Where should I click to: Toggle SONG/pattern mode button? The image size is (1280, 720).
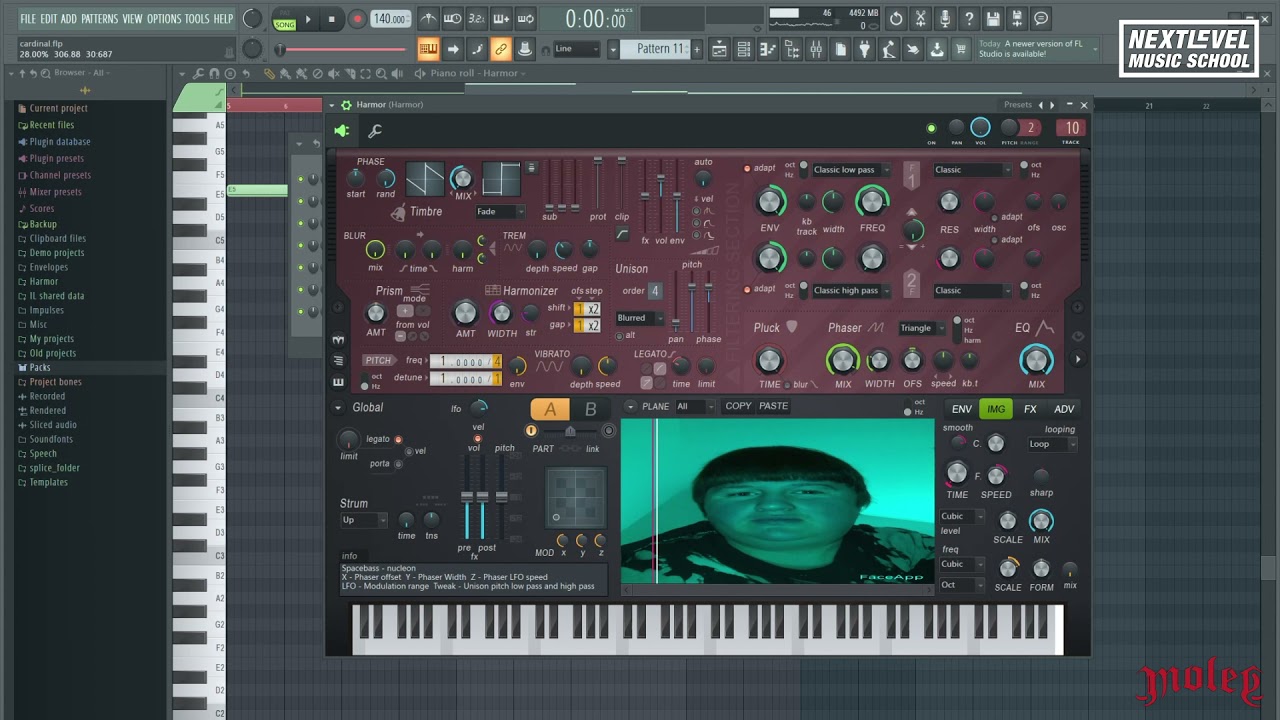284,19
